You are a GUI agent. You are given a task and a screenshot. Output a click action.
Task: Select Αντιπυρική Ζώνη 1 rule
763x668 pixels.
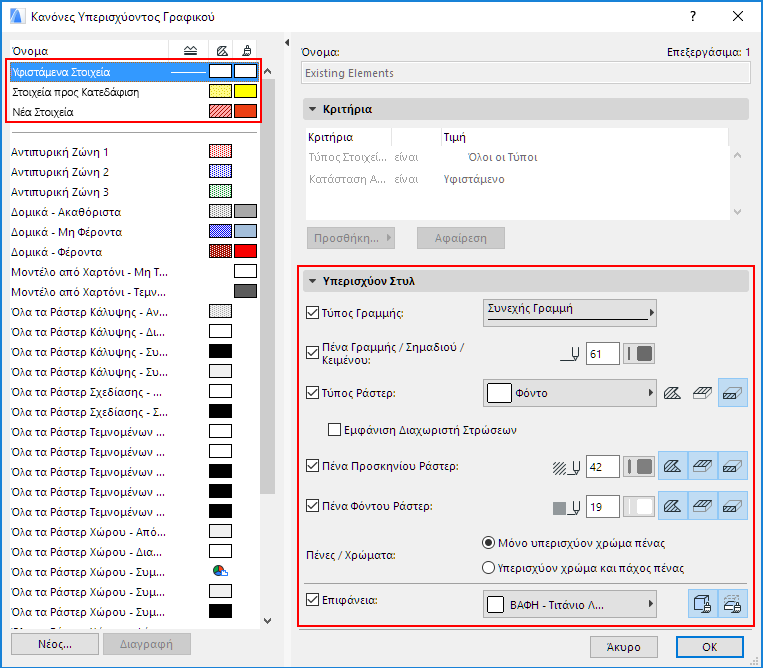tap(134, 152)
